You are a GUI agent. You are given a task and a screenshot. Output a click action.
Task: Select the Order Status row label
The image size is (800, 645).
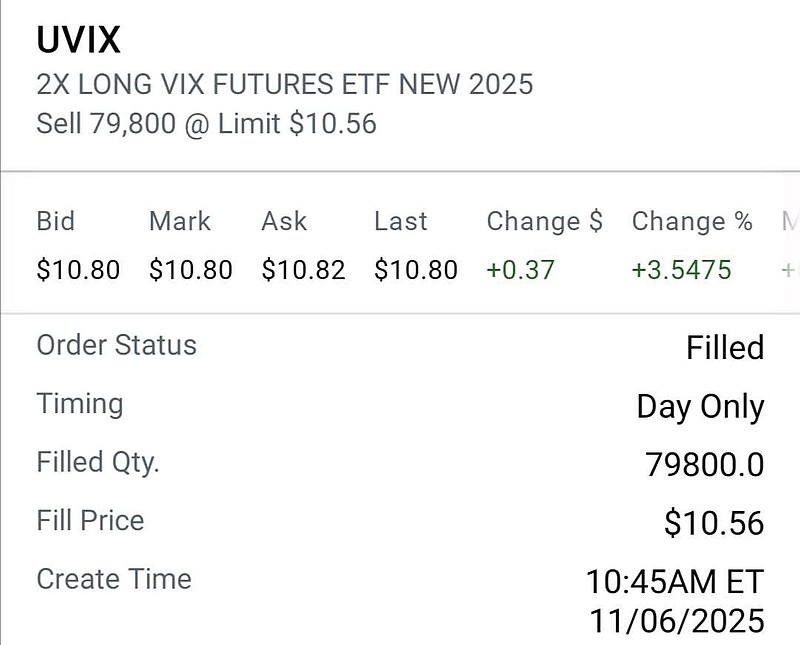[117, 346]
